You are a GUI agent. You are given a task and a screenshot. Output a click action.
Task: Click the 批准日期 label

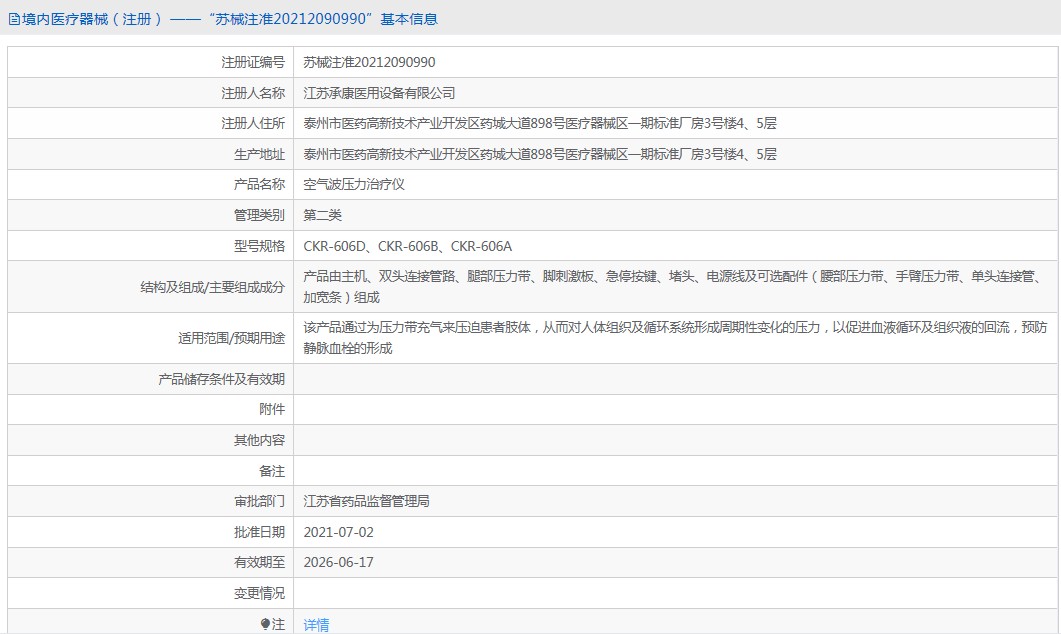(260, 533)
